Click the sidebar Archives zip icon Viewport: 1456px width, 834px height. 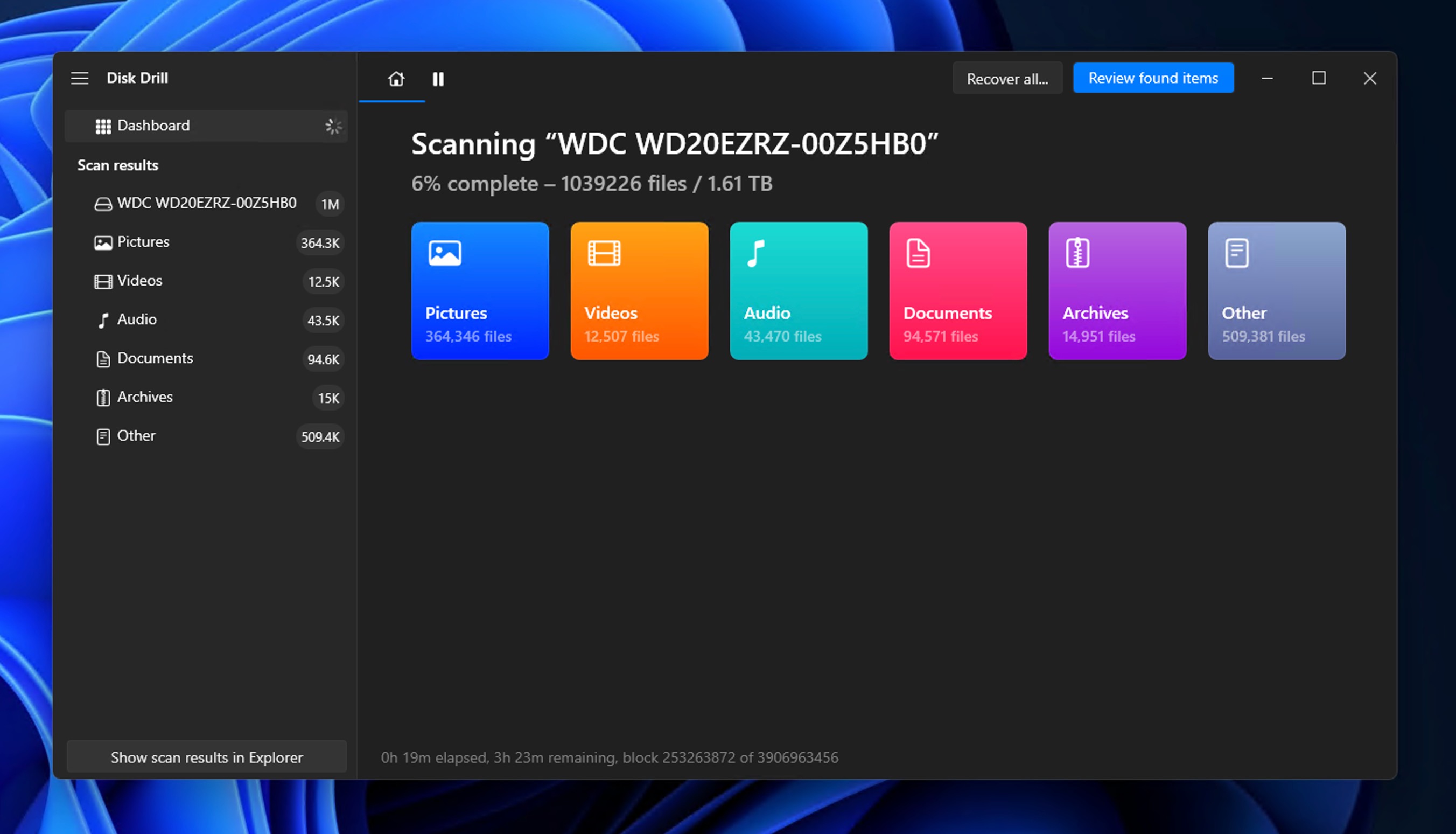tap(103, 398)
